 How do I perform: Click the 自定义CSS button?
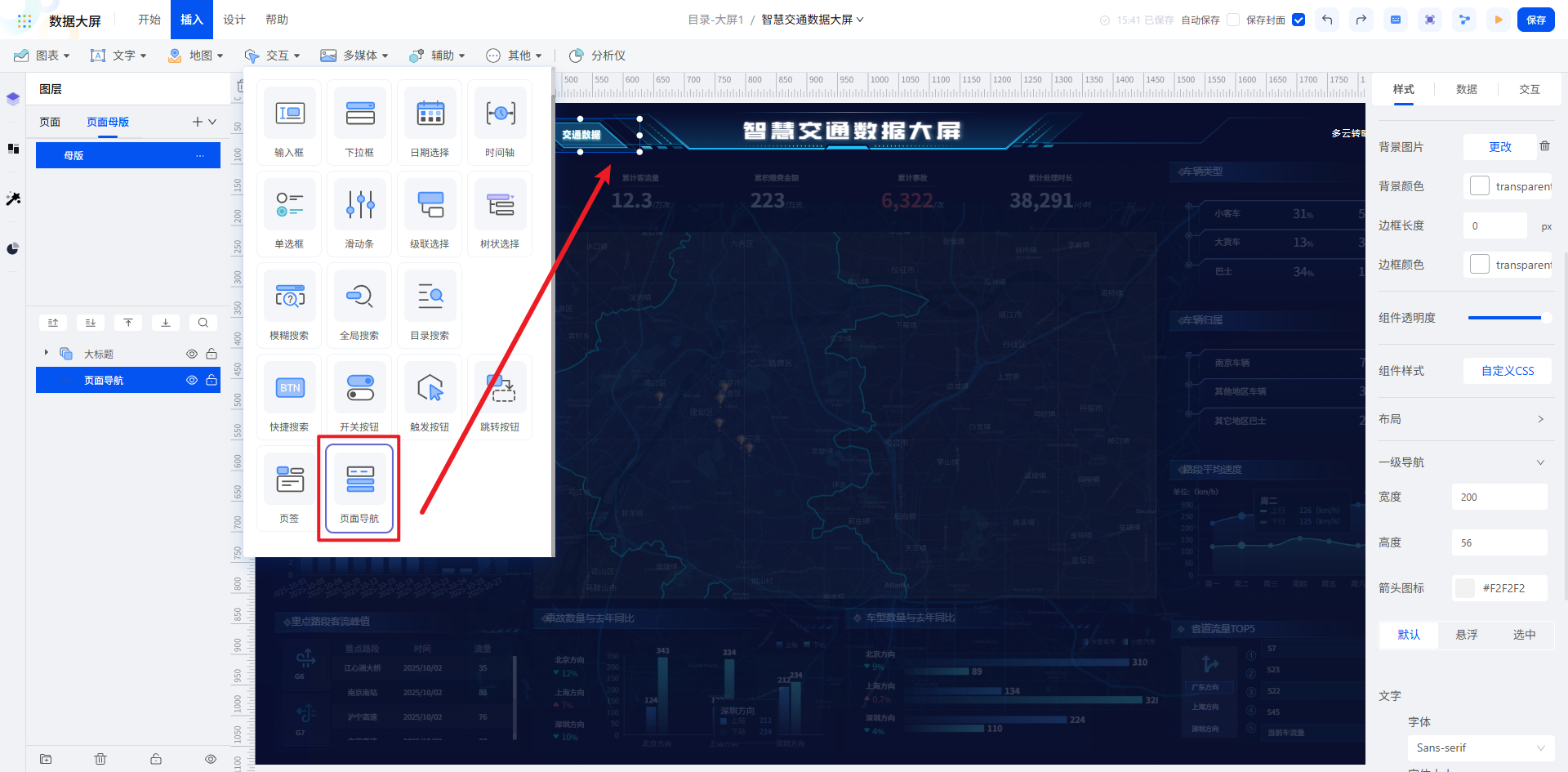pyautogui.click(x=1508, y=371)
